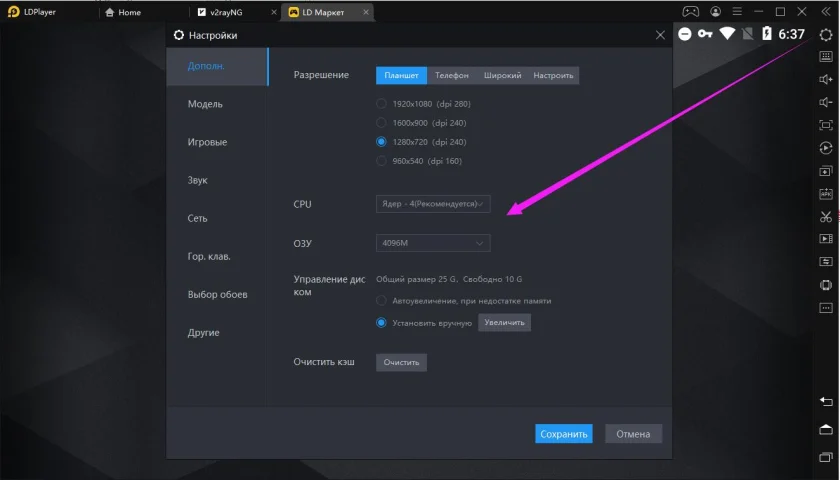Click the Очистить cache button
The height and width of the screenshot is (480, 840).
point(401,362)
